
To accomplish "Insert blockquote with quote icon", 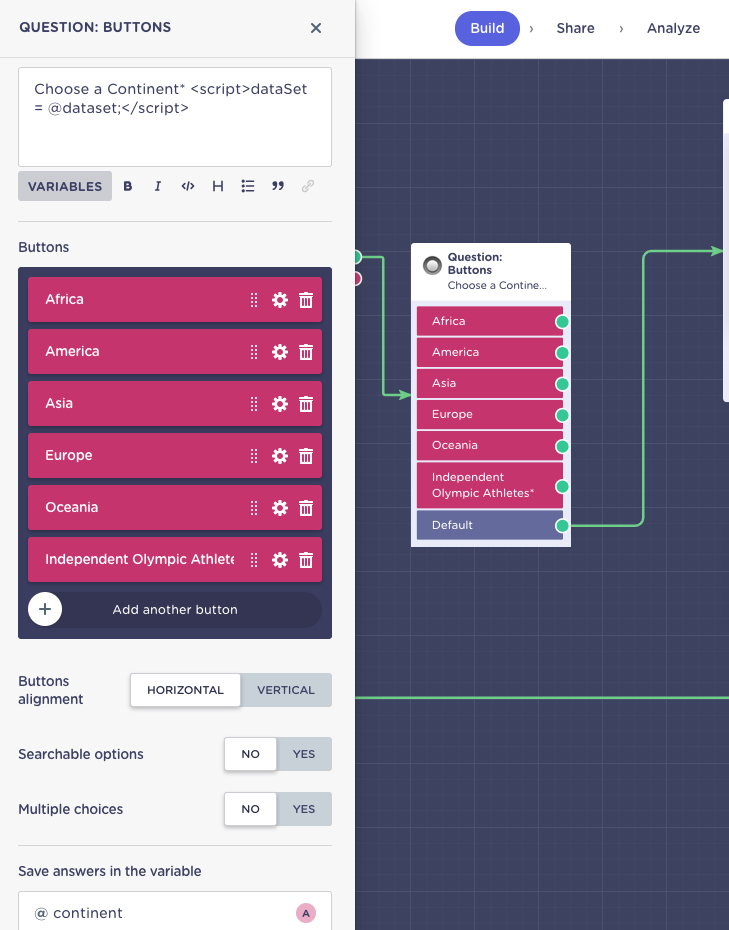I will [278, 186].
